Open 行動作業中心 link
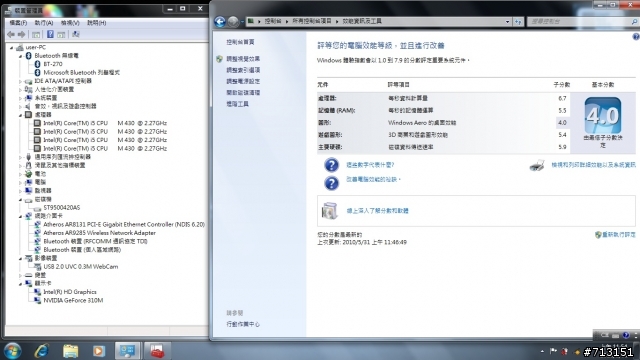Screen dimensions: 640x360 tap(243, 324)
